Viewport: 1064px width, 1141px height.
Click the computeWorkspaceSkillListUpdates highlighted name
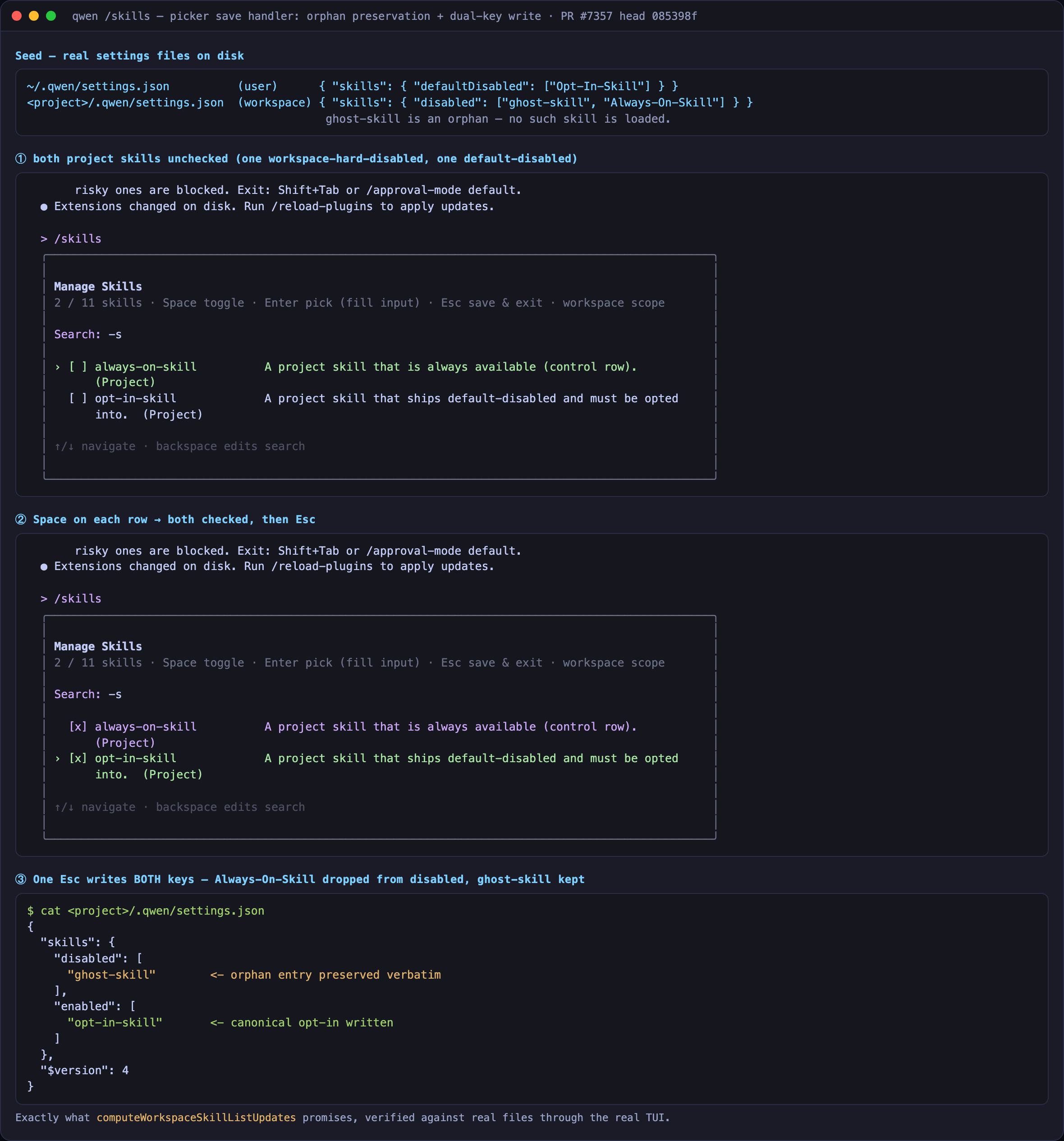pos(196,1118)
